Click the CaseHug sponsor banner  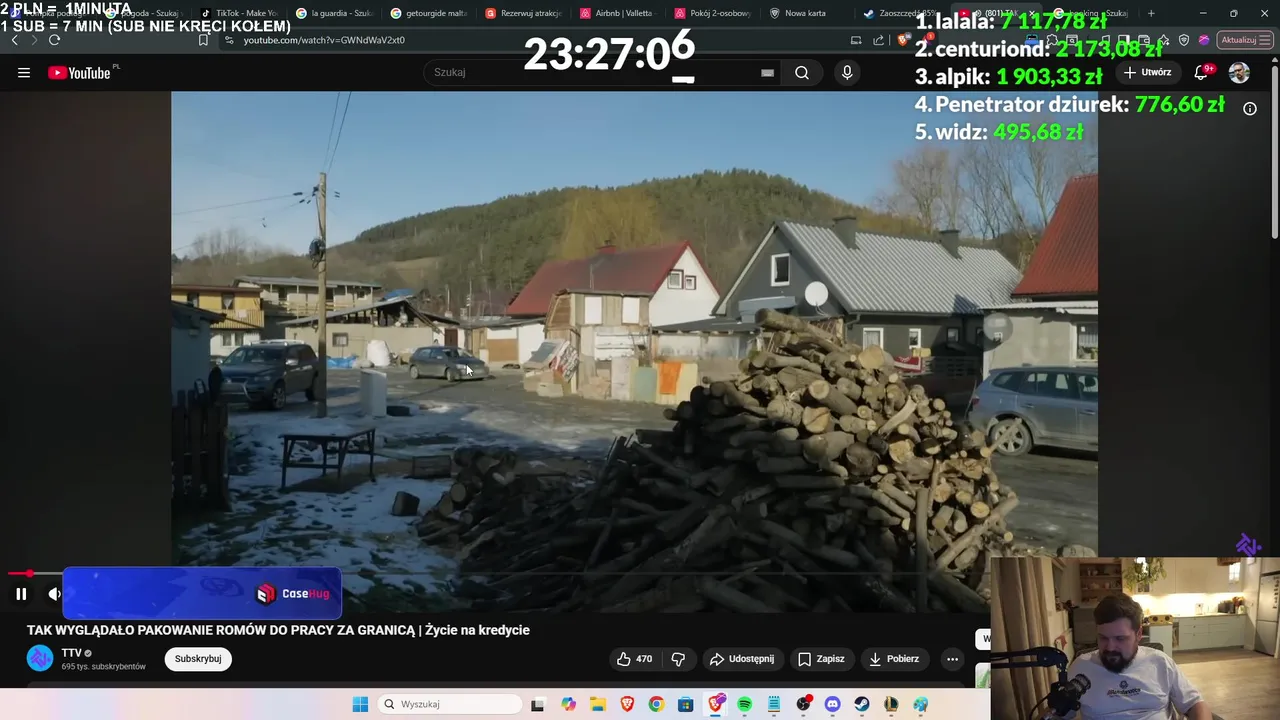click(202, 593)
